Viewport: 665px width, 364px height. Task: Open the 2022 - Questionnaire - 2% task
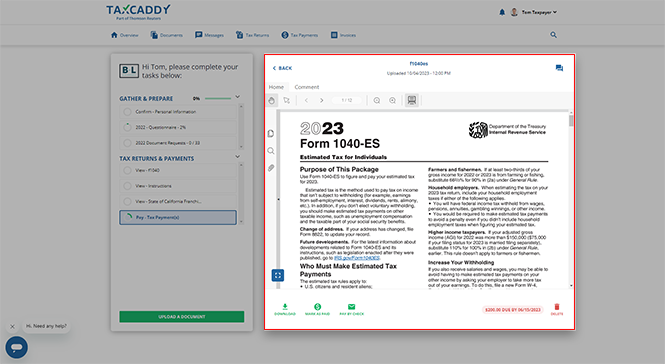(178, 127)
